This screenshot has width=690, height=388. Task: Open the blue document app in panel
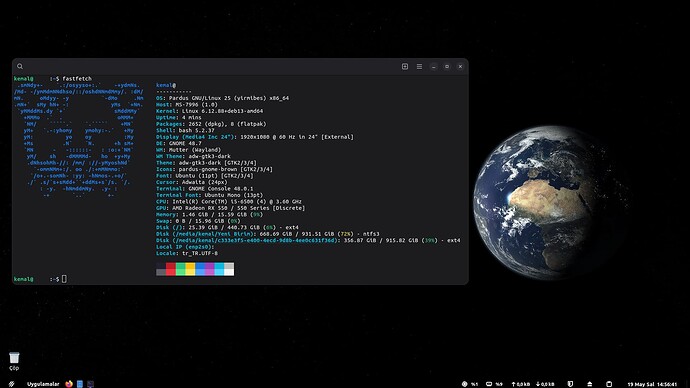click(80, 384)
